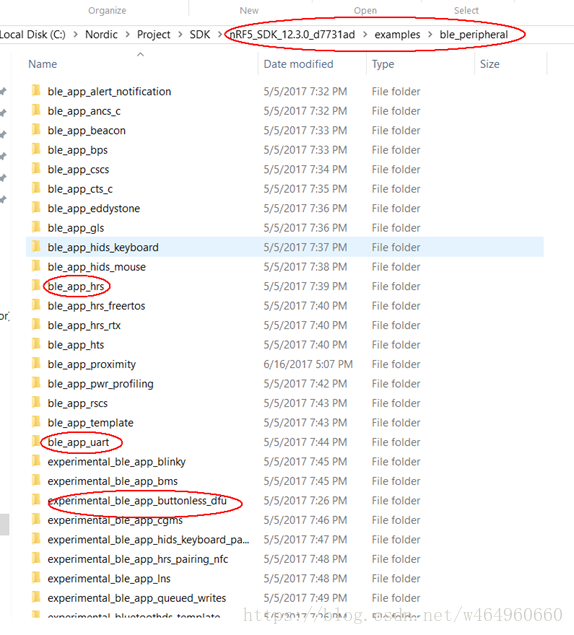Image resolution: width=574 pixels, height=635 pixels.
Task: Select the experimental_ble_app_hrs_pairing_nfc folder name
Action: pyautogui.click(x=138, y=559)
